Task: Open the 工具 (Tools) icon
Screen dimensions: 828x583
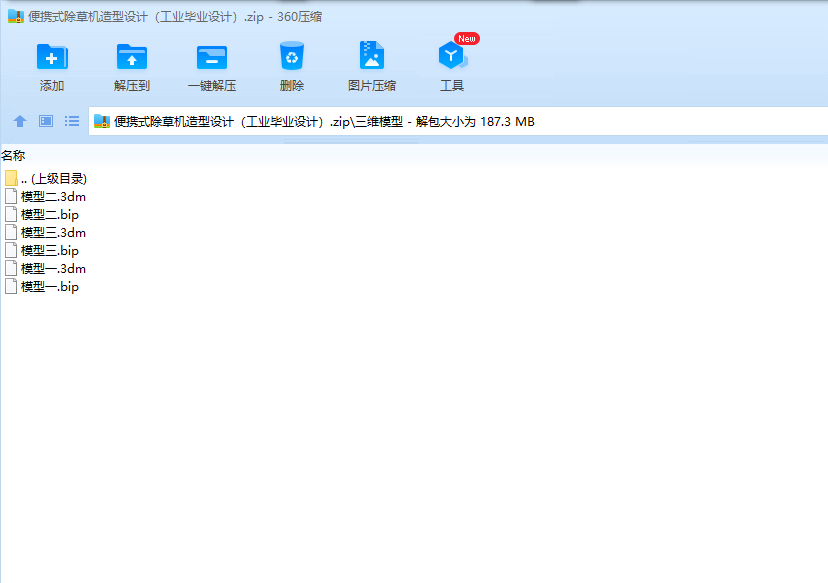Action: (x=452, y=56)
